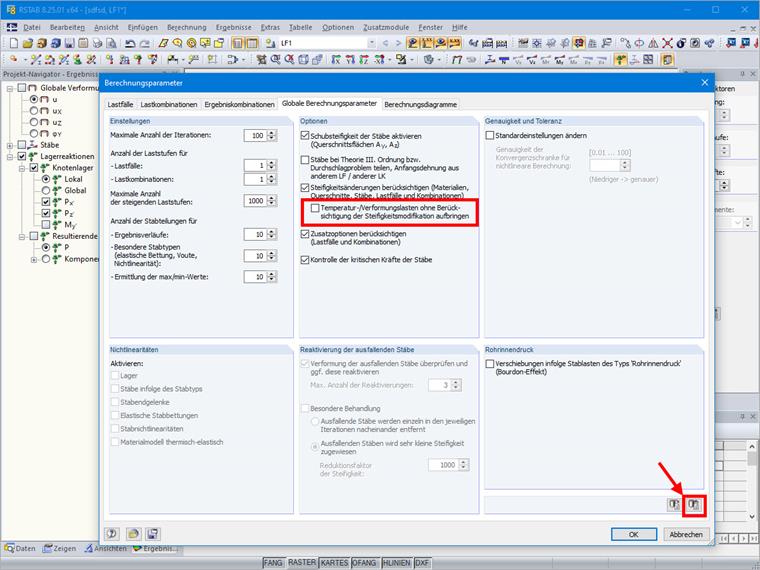760x570 pixels.
Task: Click the view in X direction icon
Action: tap(336, 60)
